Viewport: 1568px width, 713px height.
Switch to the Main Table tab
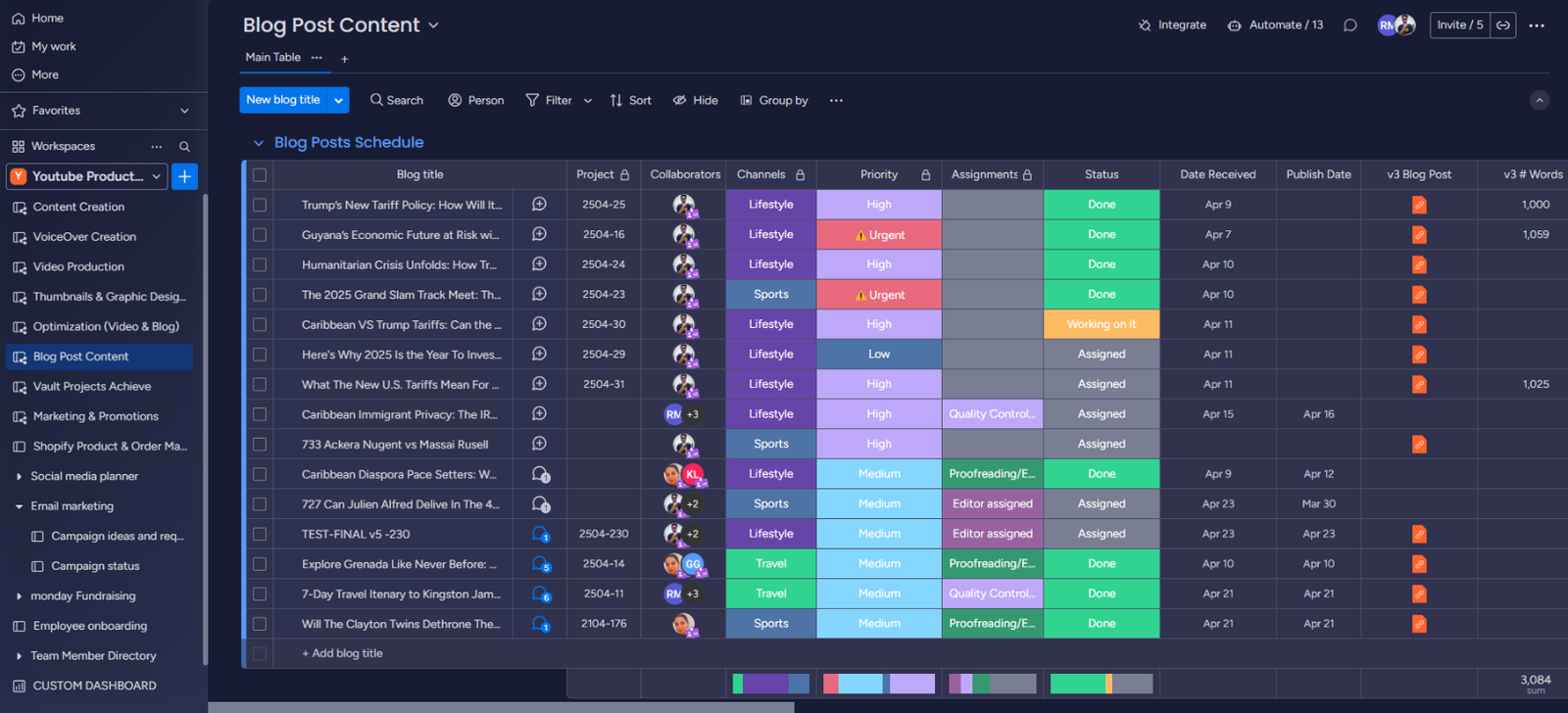tap(272, 58)
